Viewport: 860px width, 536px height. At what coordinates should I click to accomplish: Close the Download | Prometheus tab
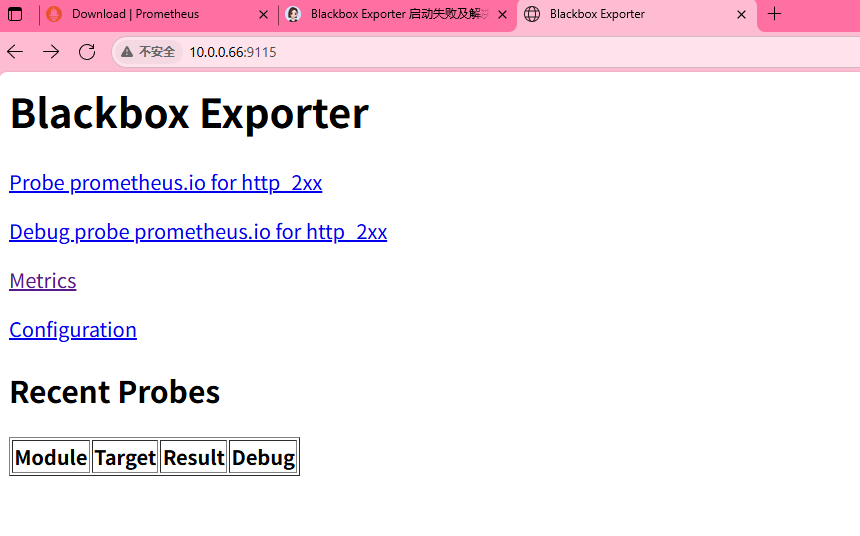(263, 14)
